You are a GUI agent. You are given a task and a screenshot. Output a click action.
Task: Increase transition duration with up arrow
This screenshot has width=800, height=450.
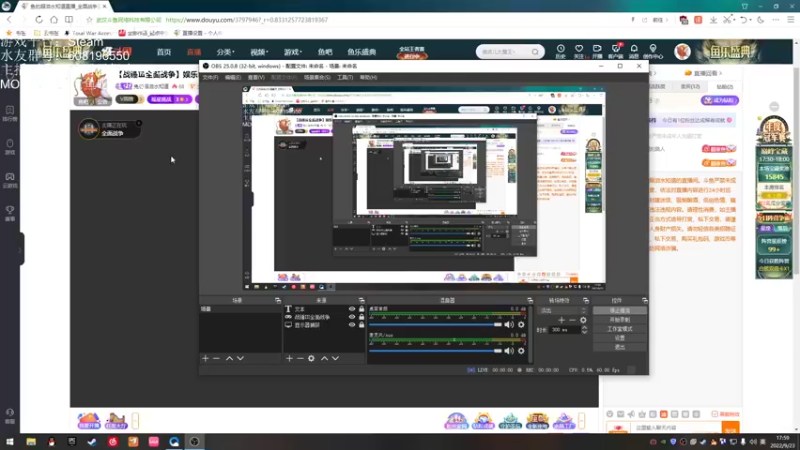coord(584,328)
